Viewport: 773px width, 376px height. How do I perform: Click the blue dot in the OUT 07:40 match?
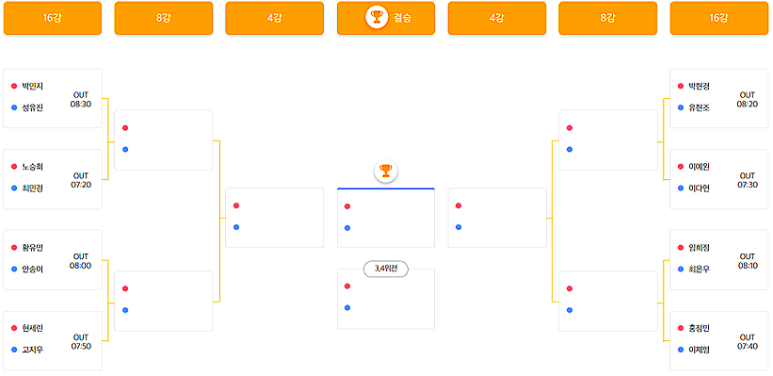(x=681, y=349)
